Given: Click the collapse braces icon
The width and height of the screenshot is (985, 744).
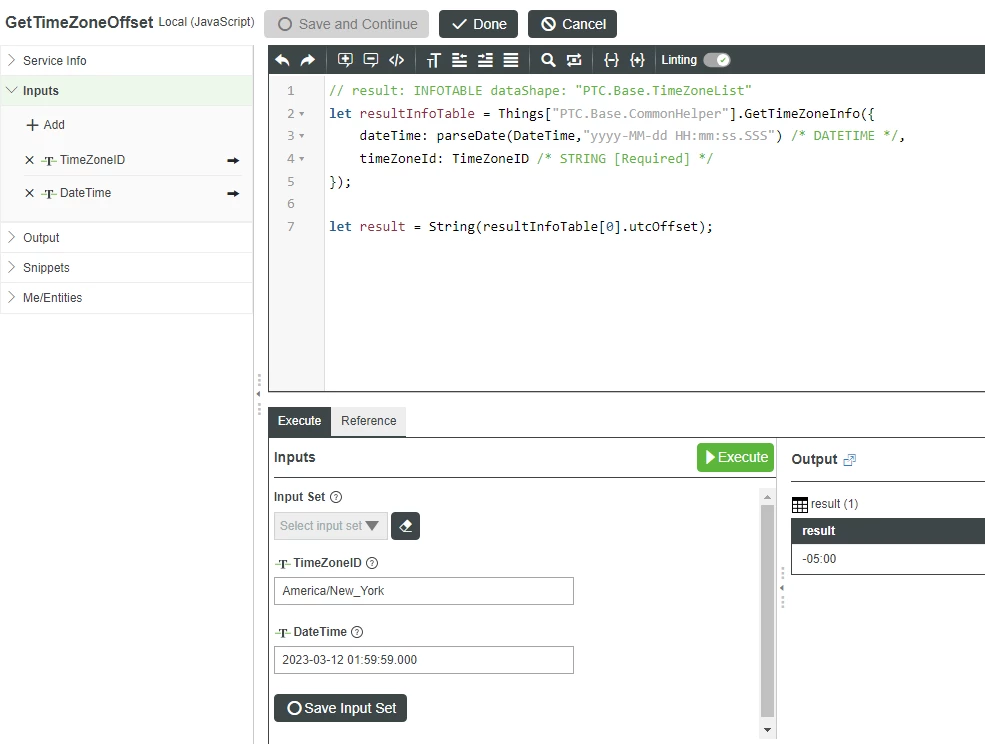Looking at the screenshot, I should coord(611,60).
